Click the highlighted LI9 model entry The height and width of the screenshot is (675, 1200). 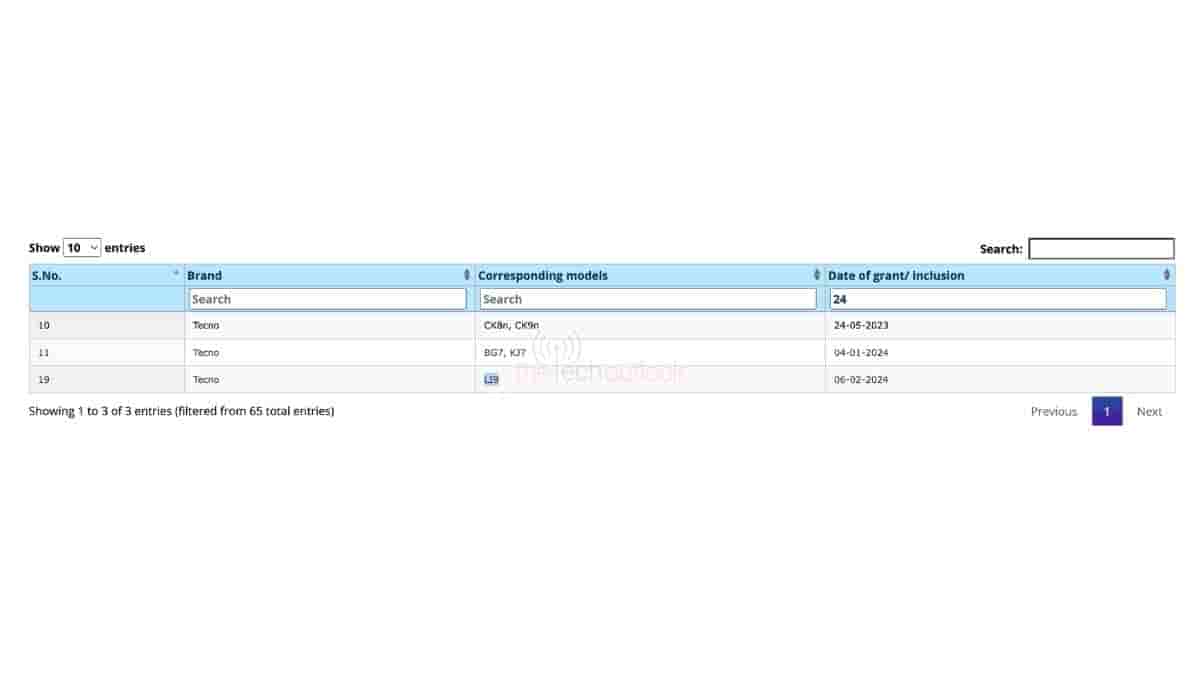coord(491,380)
